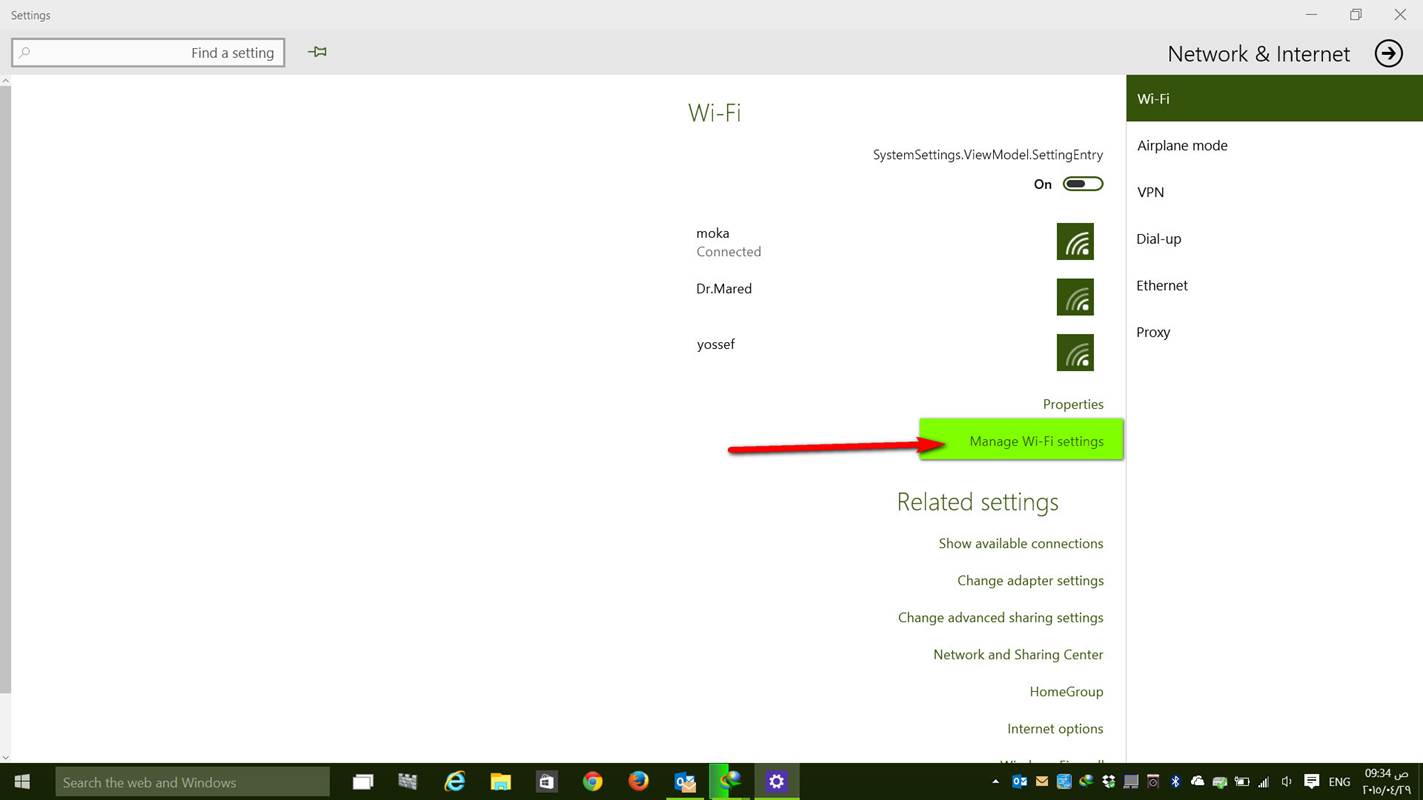Pin this settings page with the pin icon
The height and width of the screenshot is (800, 1423).
318,52
